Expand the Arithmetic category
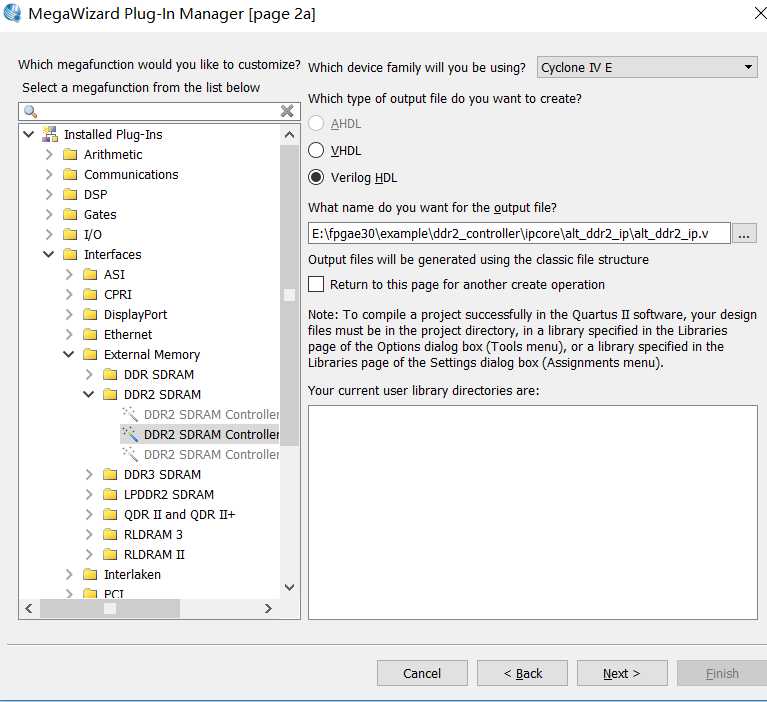This screenshot has height=702, width=767. pyautogui.click(x=49, y=155)
